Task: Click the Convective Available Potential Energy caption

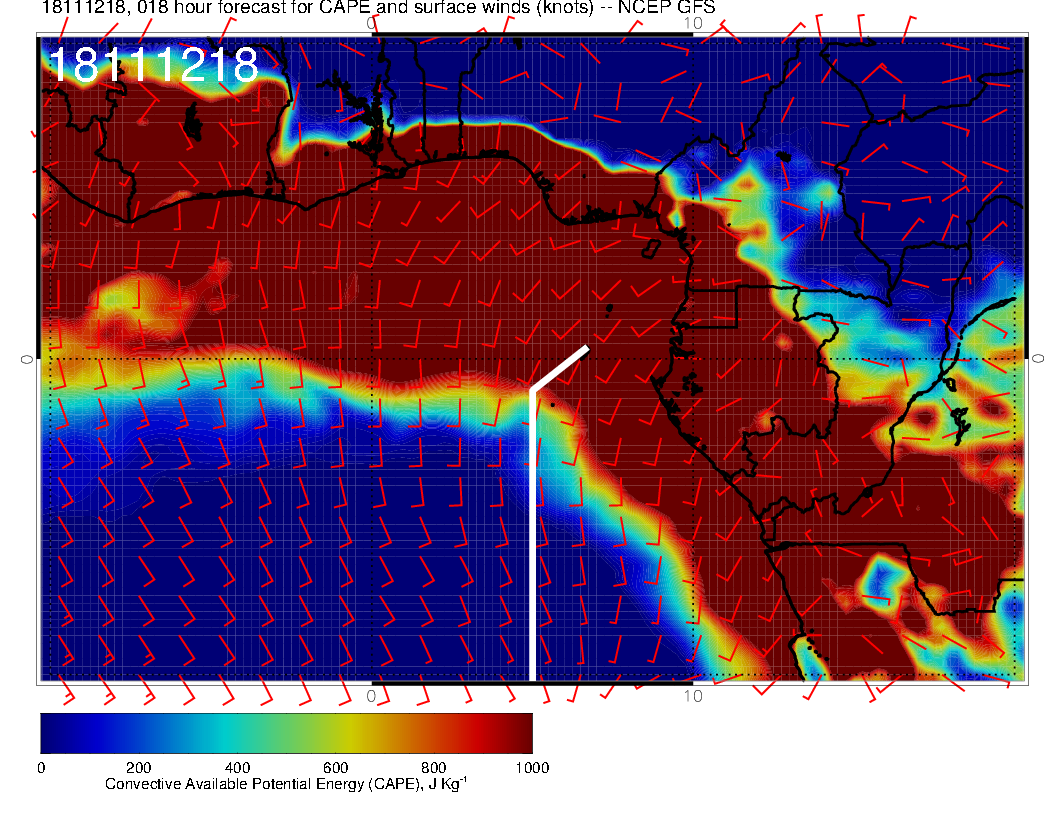Action: (x=286, y=784)
